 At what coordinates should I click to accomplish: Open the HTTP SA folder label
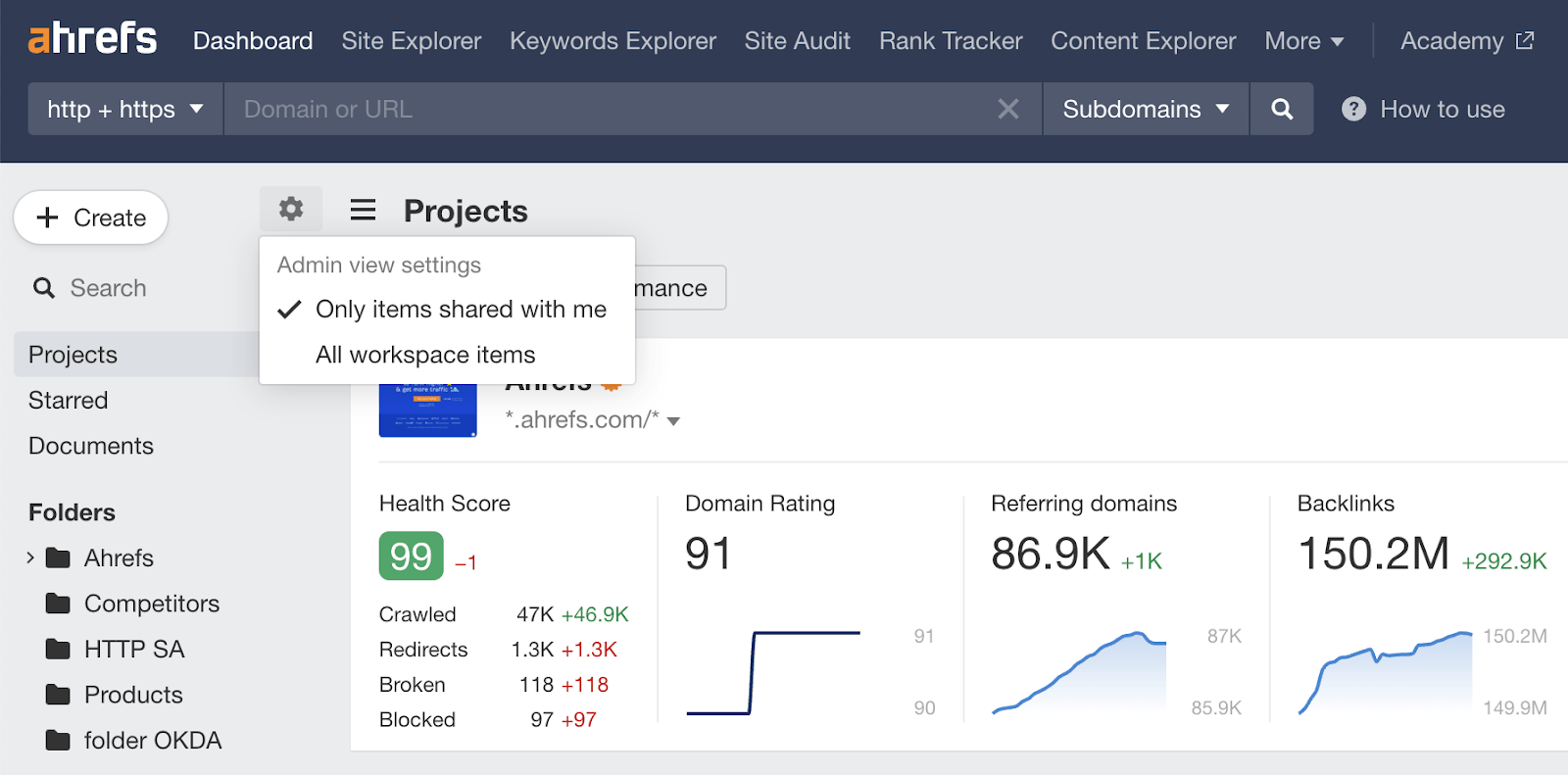coord(134,649)
